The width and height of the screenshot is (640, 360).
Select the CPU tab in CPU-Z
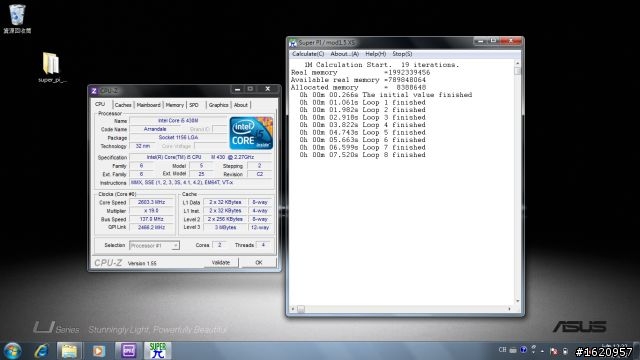(x=100, y=104)
